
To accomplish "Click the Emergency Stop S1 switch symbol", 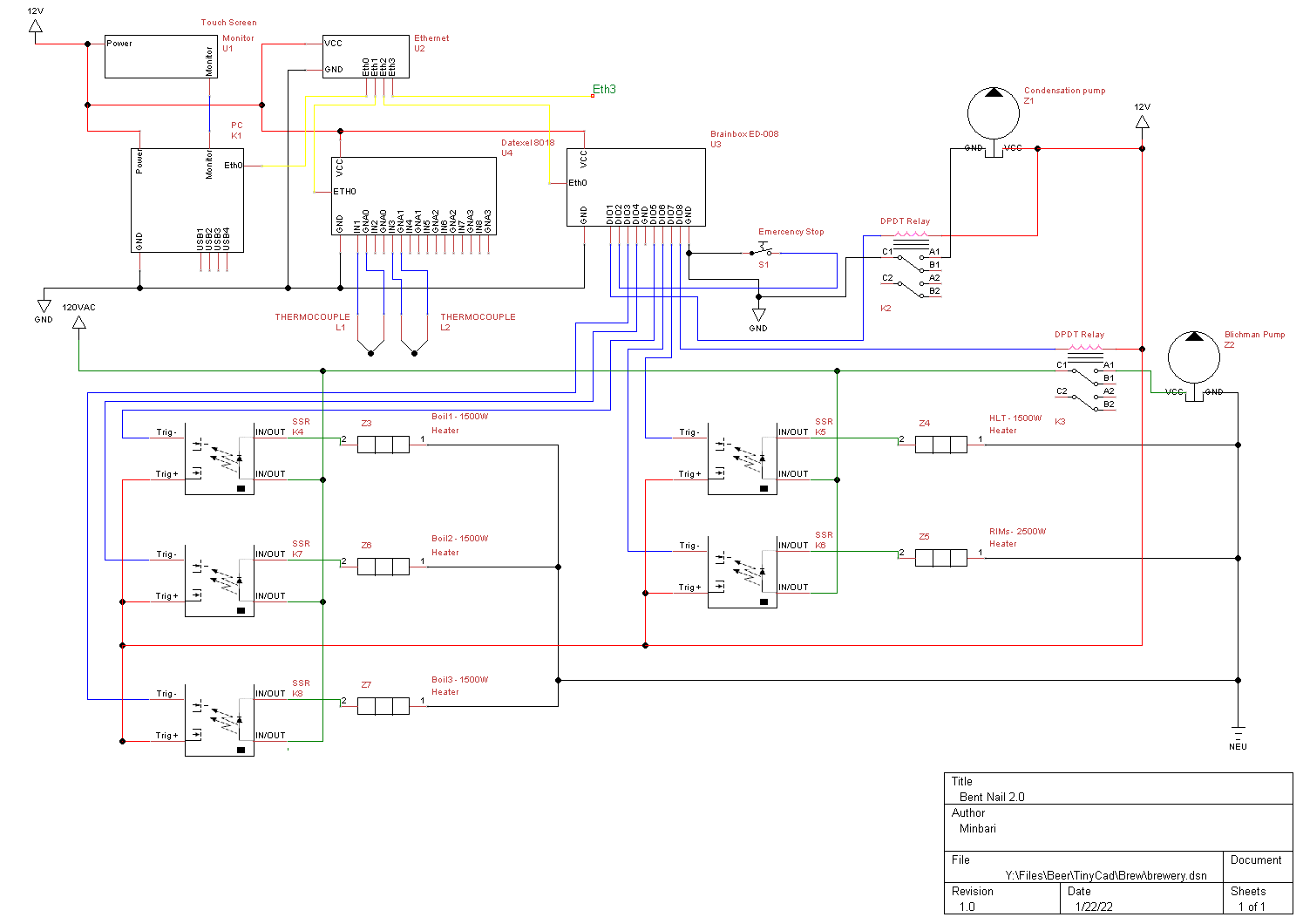I will coord(763,250).
